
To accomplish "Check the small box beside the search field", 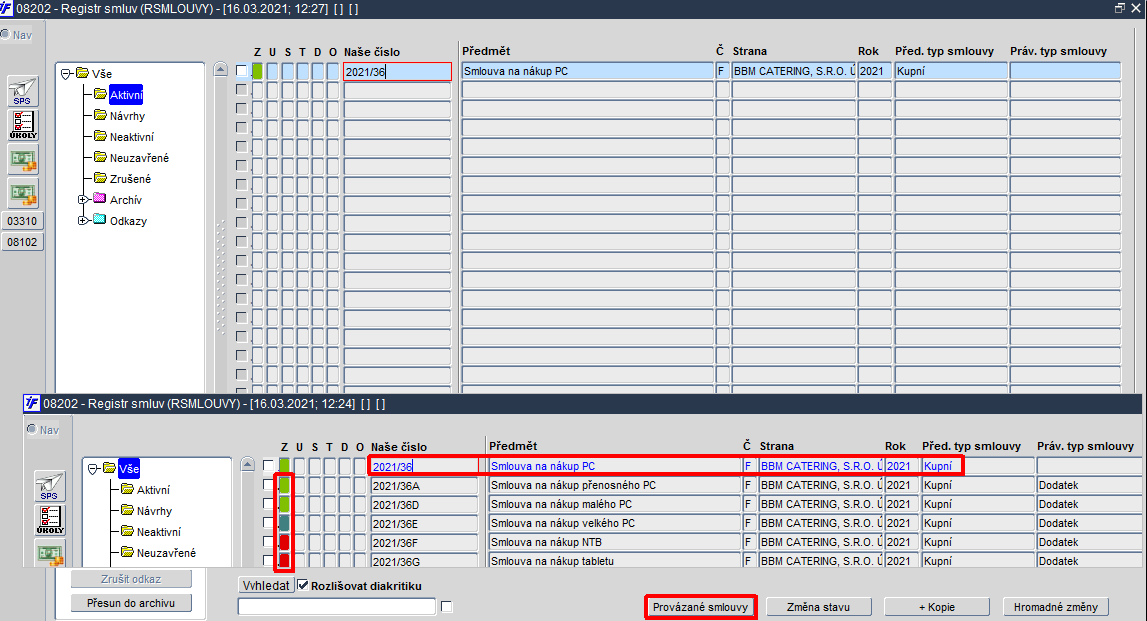I will tap(447, 606).
